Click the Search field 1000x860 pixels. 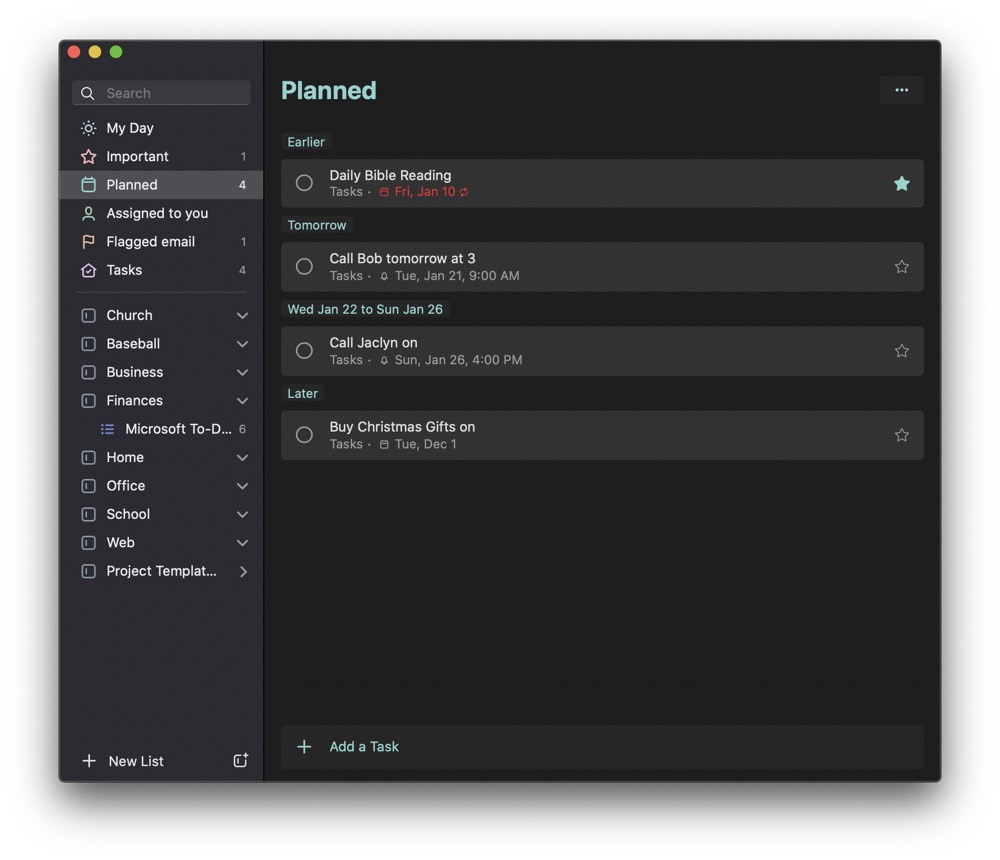pos(161,93)
